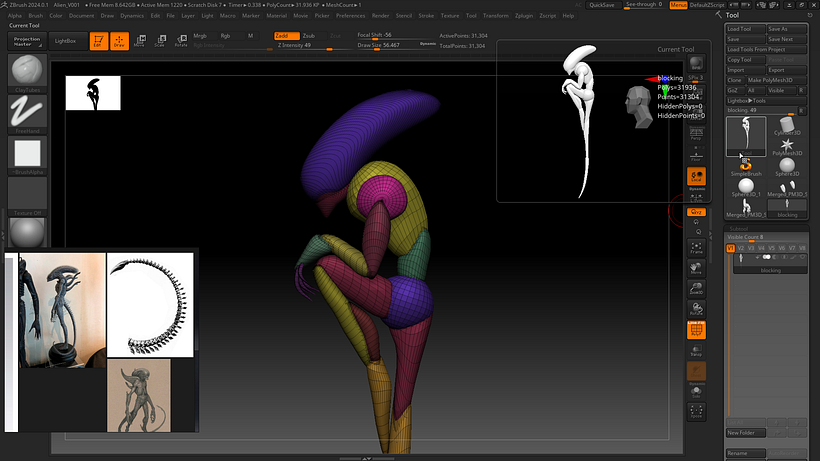Select the PolyMesh3D star tool
The width and height of the screenshot is (820, 461).
click(787, 147)
